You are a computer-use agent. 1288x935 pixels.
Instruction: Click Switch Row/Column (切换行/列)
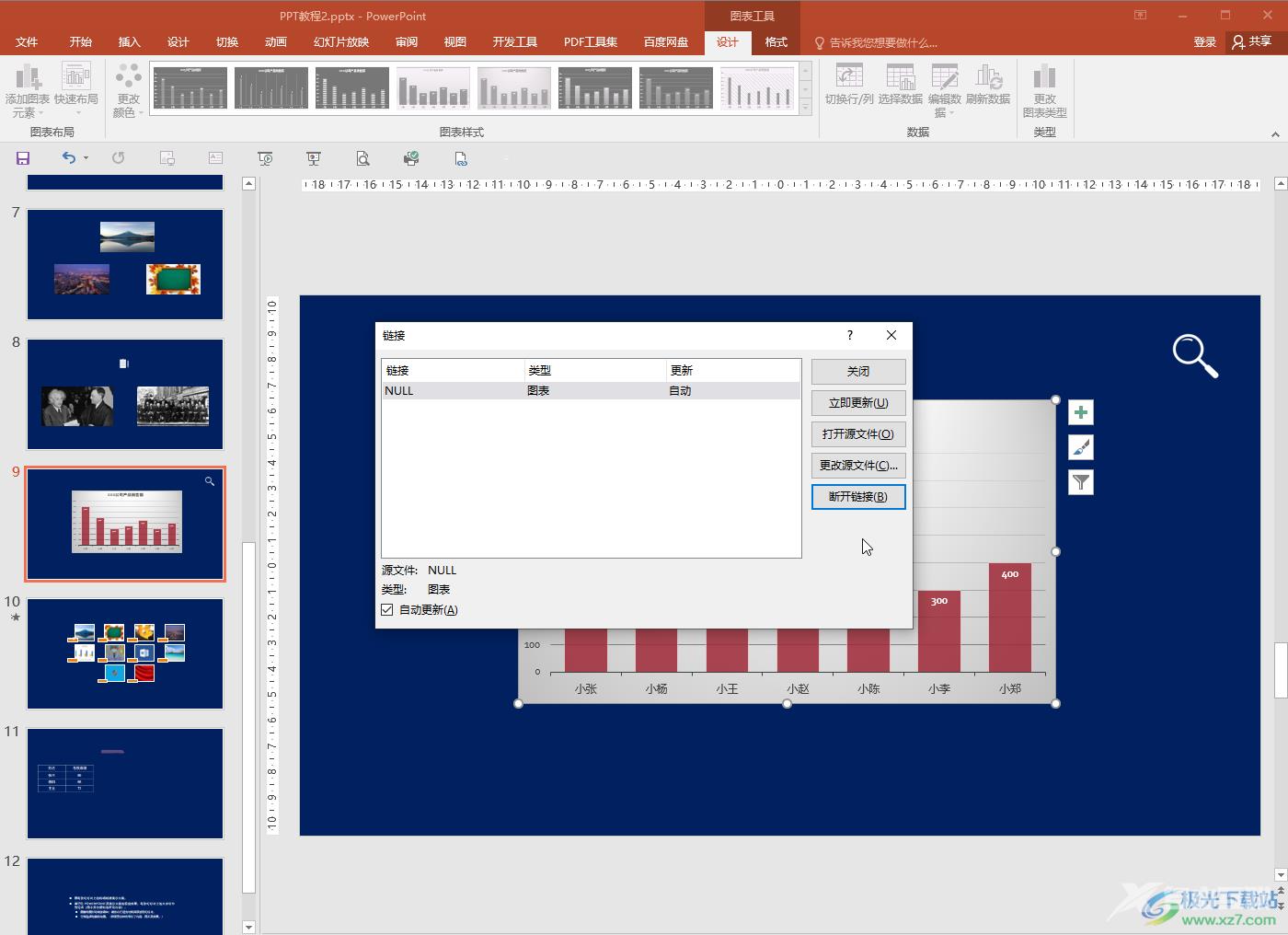pyautogui.click(x=849, y=85)
